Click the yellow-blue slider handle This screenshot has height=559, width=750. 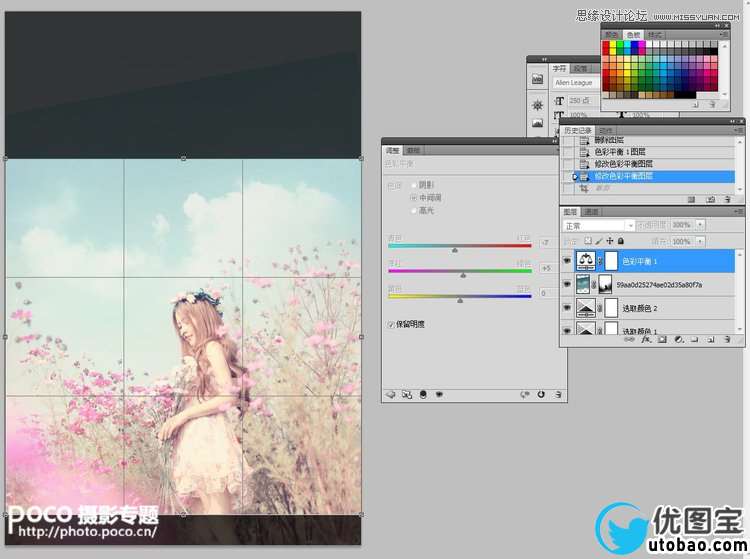[460, 301]
